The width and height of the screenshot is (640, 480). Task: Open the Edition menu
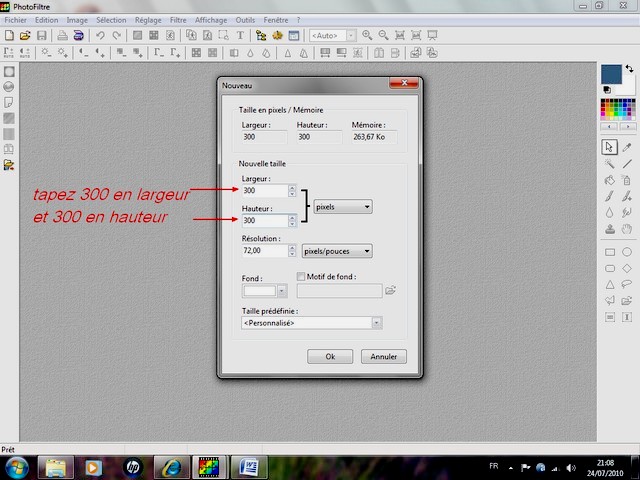[47, 20]
